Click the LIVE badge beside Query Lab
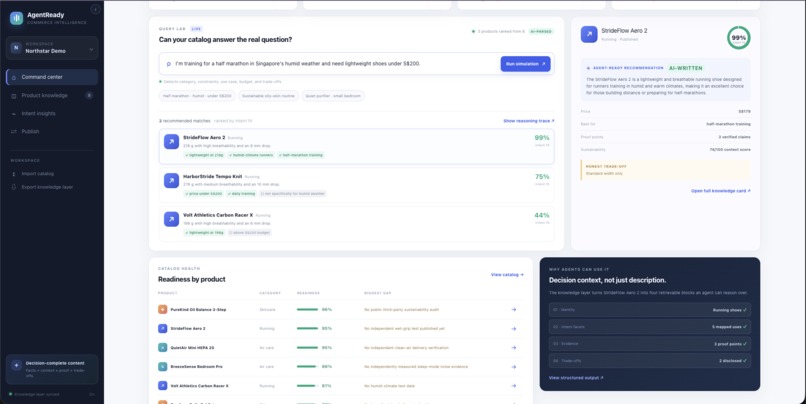Viewport: 806px width, 404px height. (196, 29)
